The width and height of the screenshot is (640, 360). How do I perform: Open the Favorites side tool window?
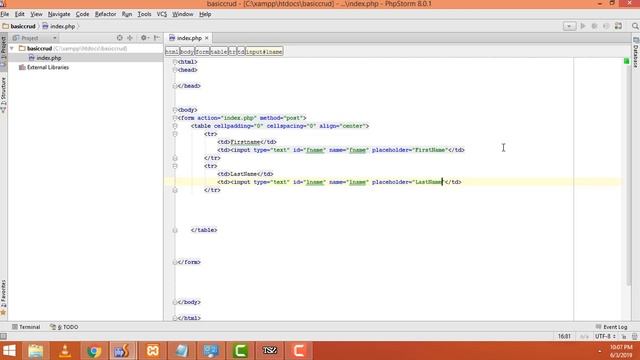(x=4, y=297)
